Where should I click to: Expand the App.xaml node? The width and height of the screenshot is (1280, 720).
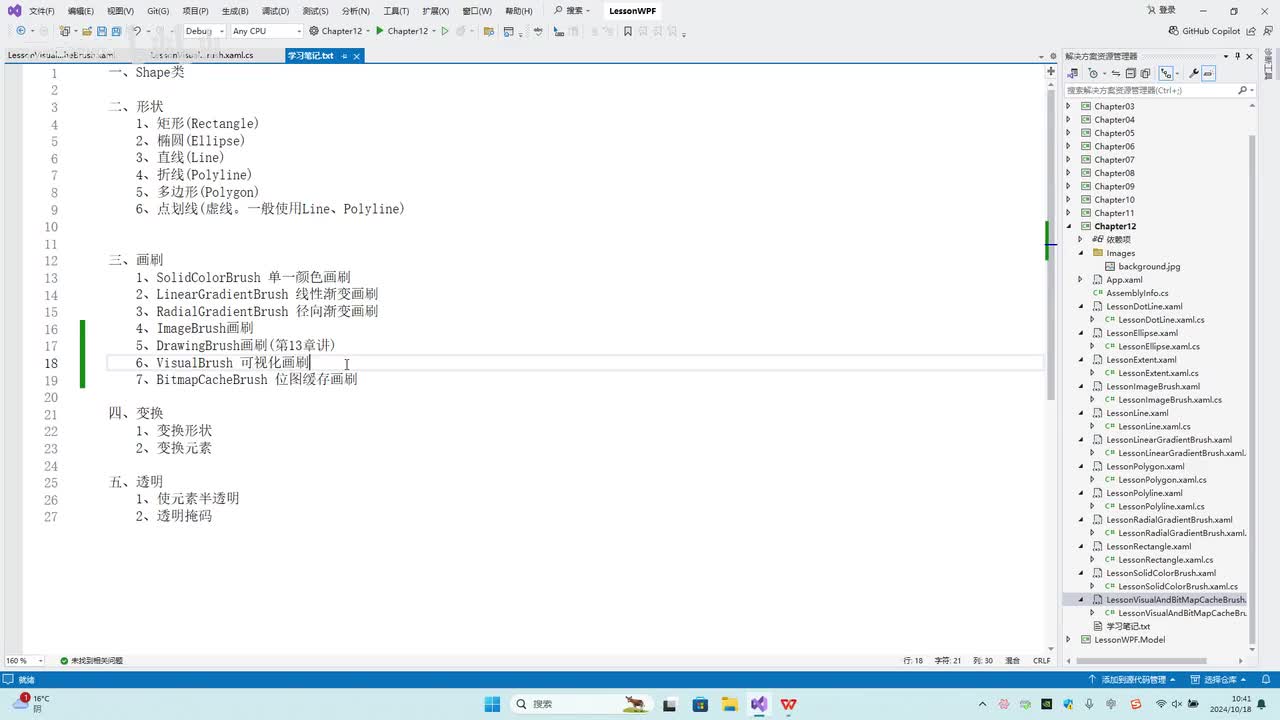[1080, 280]
